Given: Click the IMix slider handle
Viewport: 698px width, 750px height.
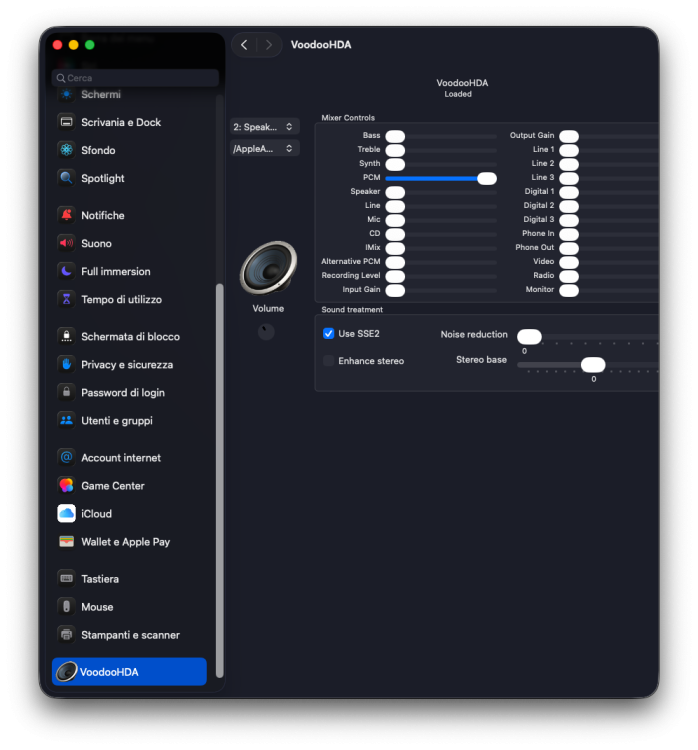Looking at the screenshot, I should click(395, 248).
